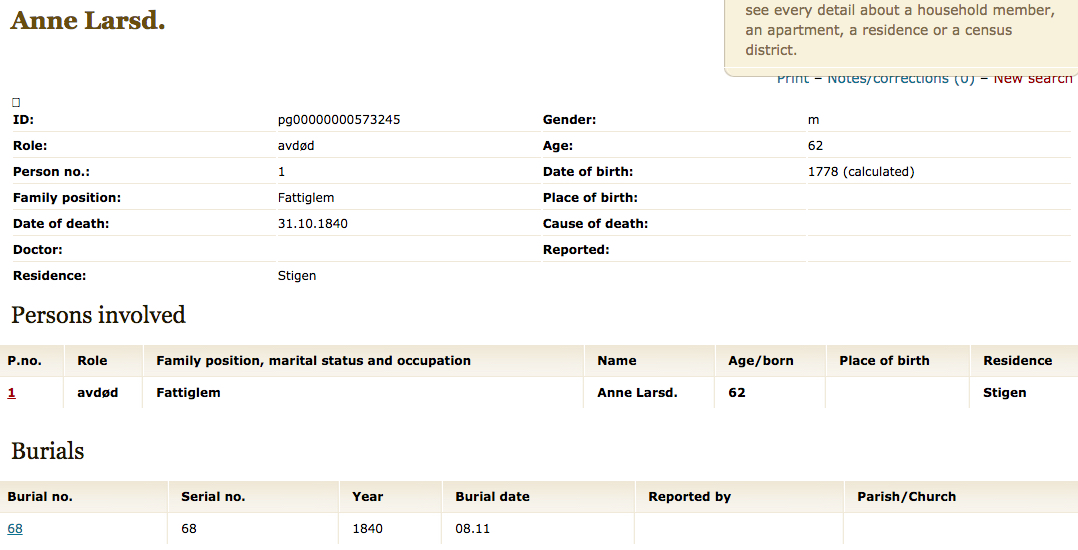Click the tooltip box about household details
1078x550 pixels.
(901, 34)
